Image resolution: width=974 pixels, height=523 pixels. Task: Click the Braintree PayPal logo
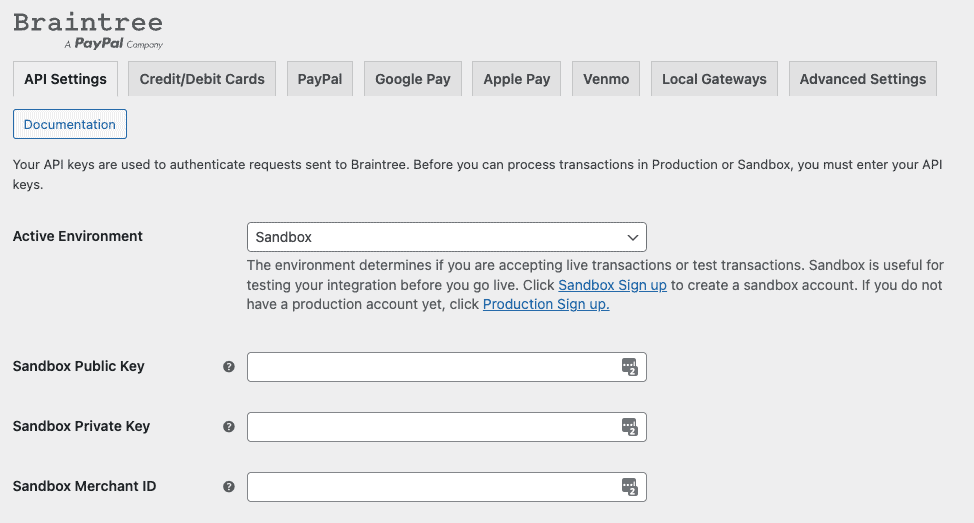[88, 30]
